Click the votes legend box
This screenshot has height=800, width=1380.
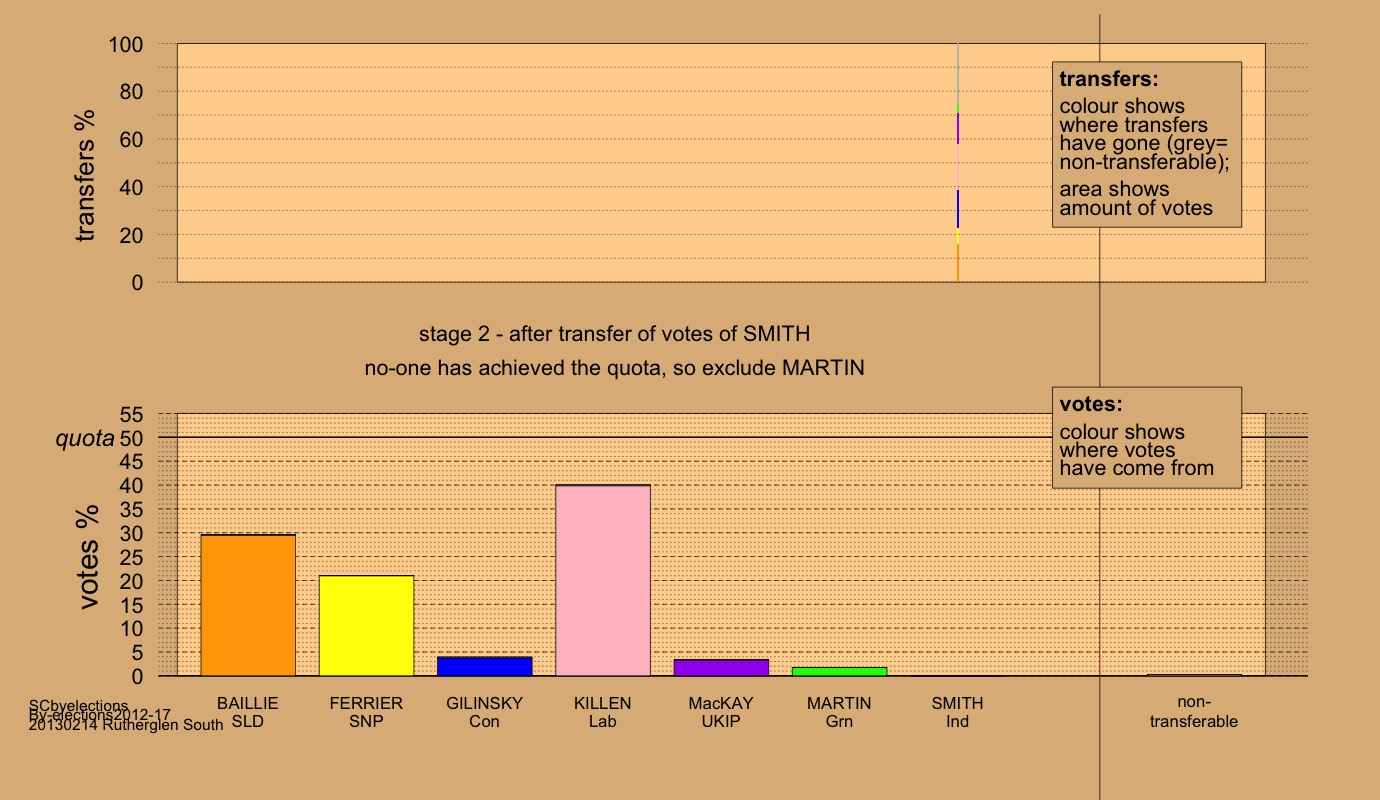1147,437
